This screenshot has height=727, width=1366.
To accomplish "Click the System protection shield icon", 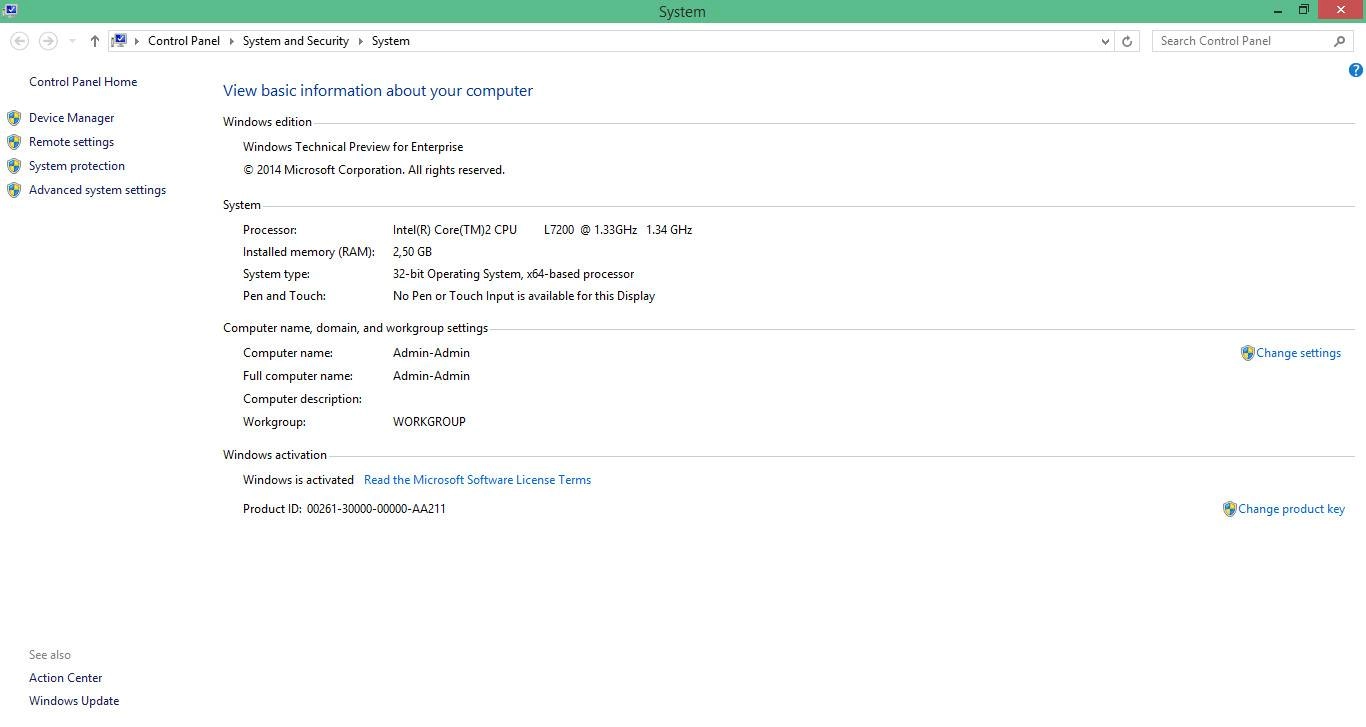I will coord(14,166).
